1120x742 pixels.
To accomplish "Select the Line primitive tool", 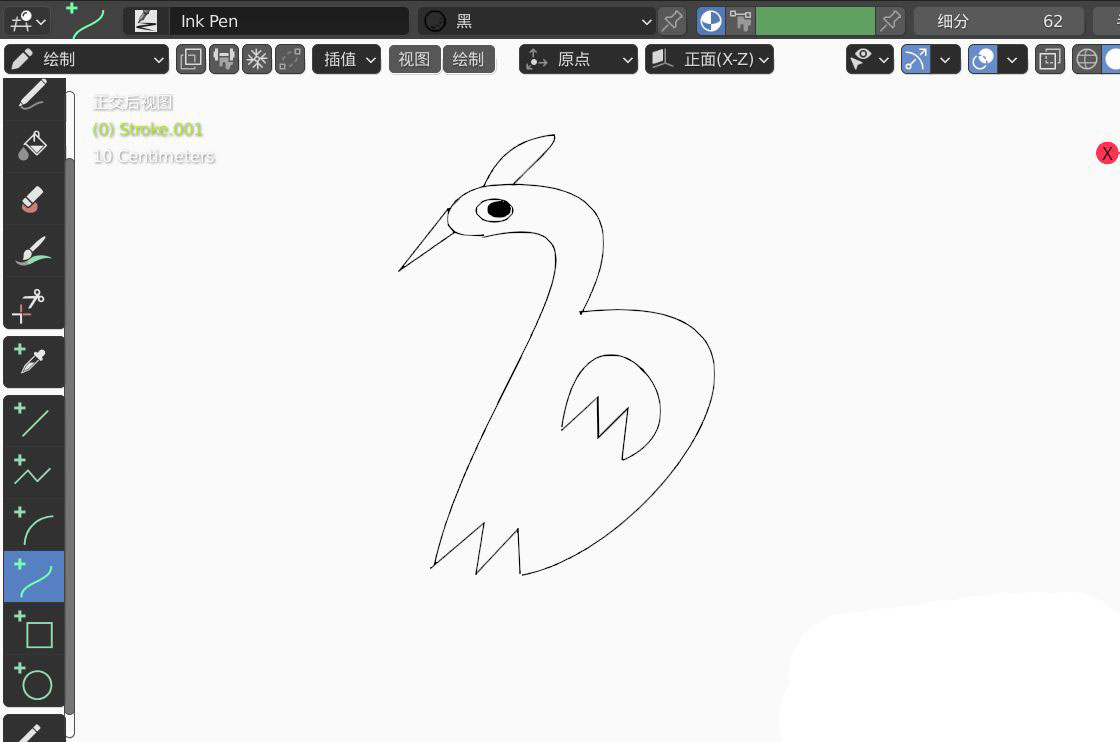I will (x=34, y=421).
